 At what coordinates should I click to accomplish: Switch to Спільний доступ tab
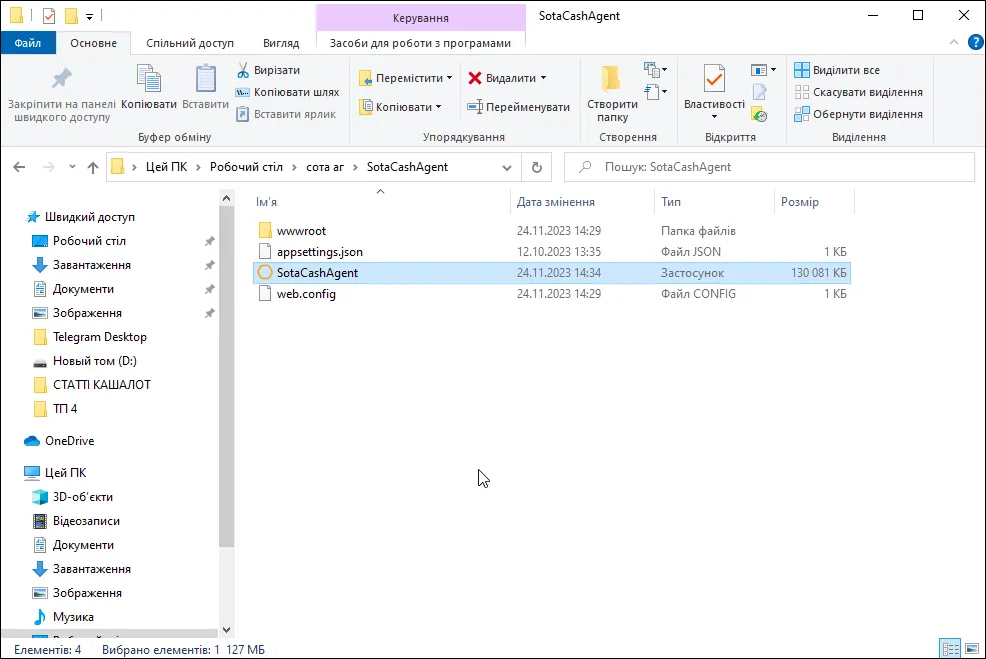(190, 43)
